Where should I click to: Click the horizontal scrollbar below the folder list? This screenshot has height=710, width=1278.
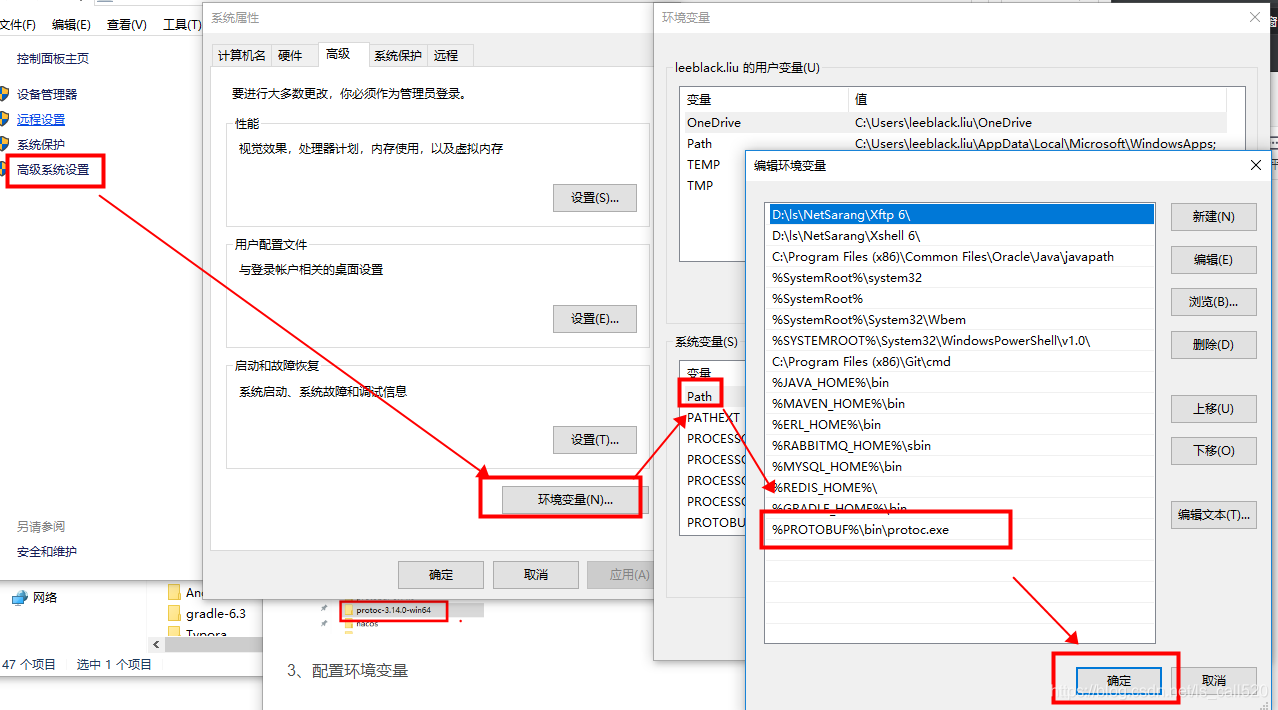[x=215, y=646]
